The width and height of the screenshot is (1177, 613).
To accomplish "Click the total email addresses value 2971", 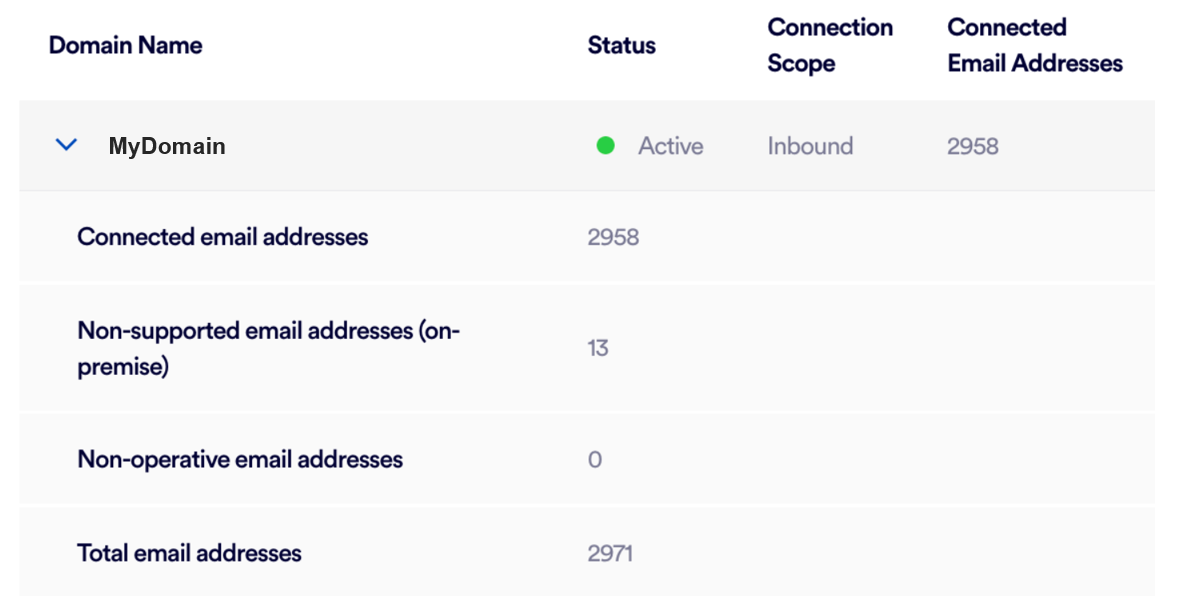I will pos(610,553).
